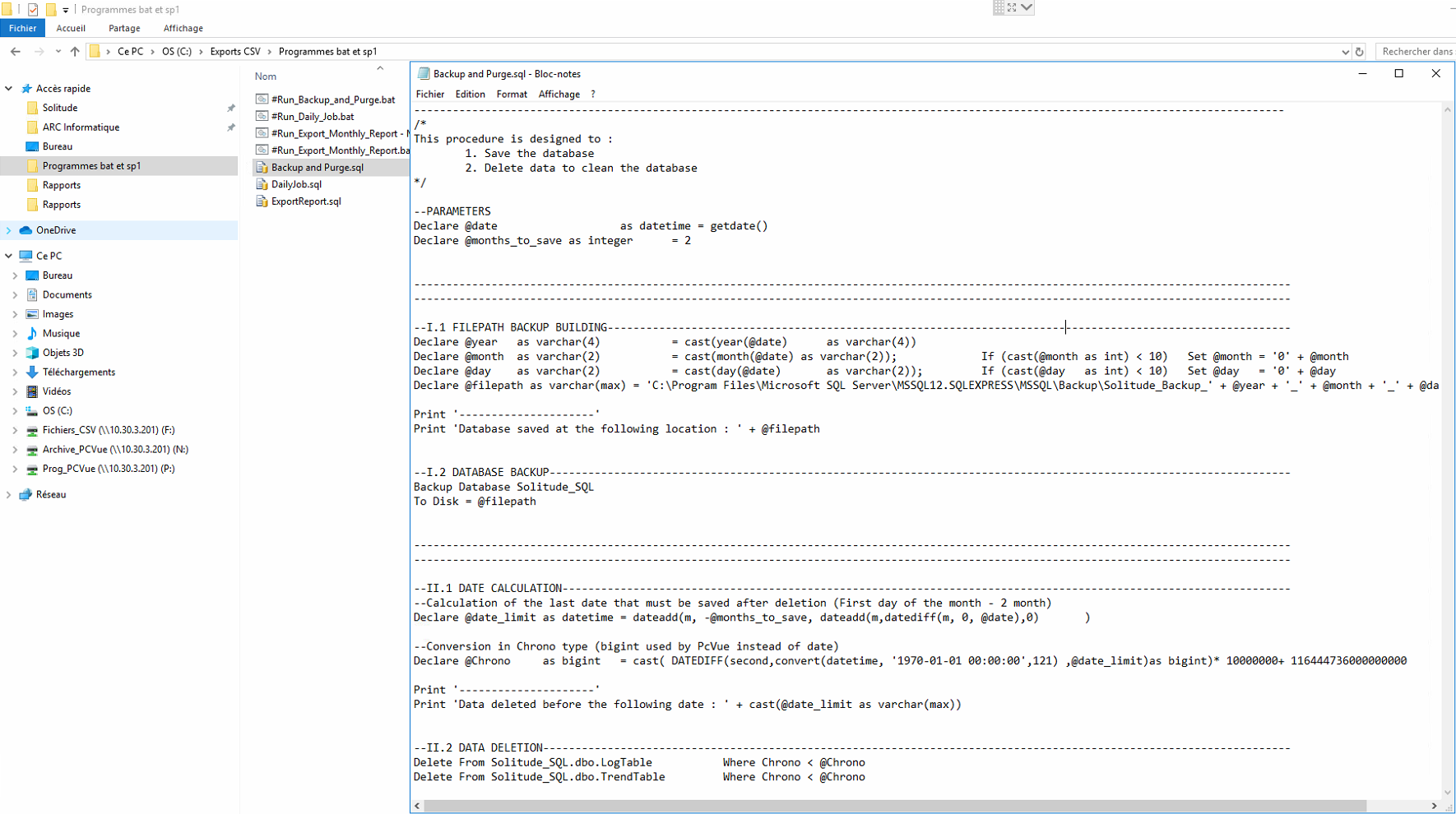The image size is (1456, 814).
Task: Click the Nom column header to sort
Action: point(266,76)
